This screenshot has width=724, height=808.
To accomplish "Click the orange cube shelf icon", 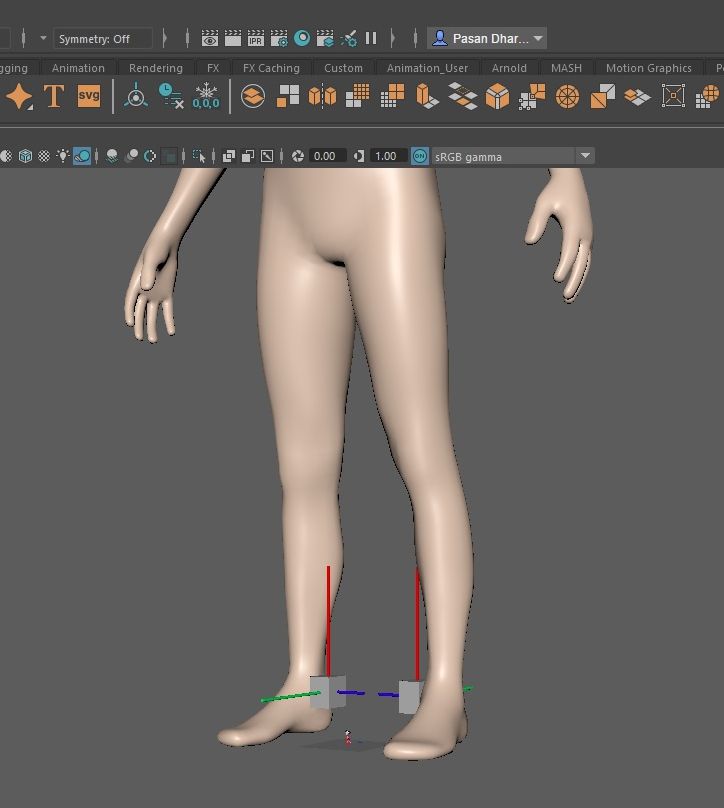I will (497, 96).
